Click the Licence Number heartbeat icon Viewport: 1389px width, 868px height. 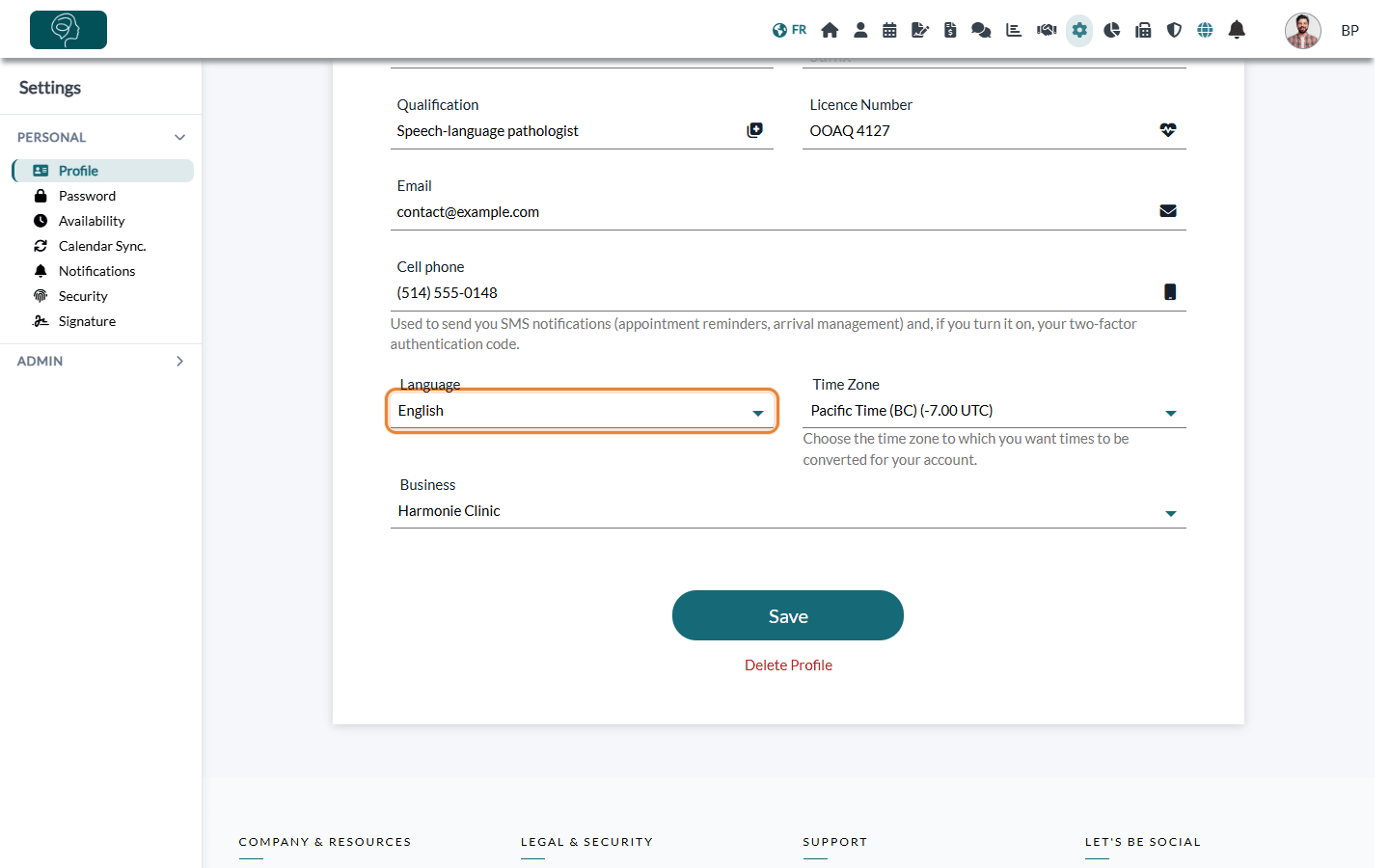click(x=1168, y=130)
